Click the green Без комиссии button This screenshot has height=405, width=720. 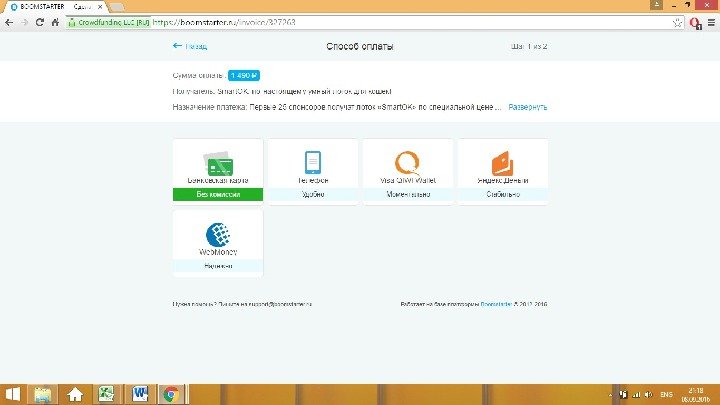pos(218,194)
